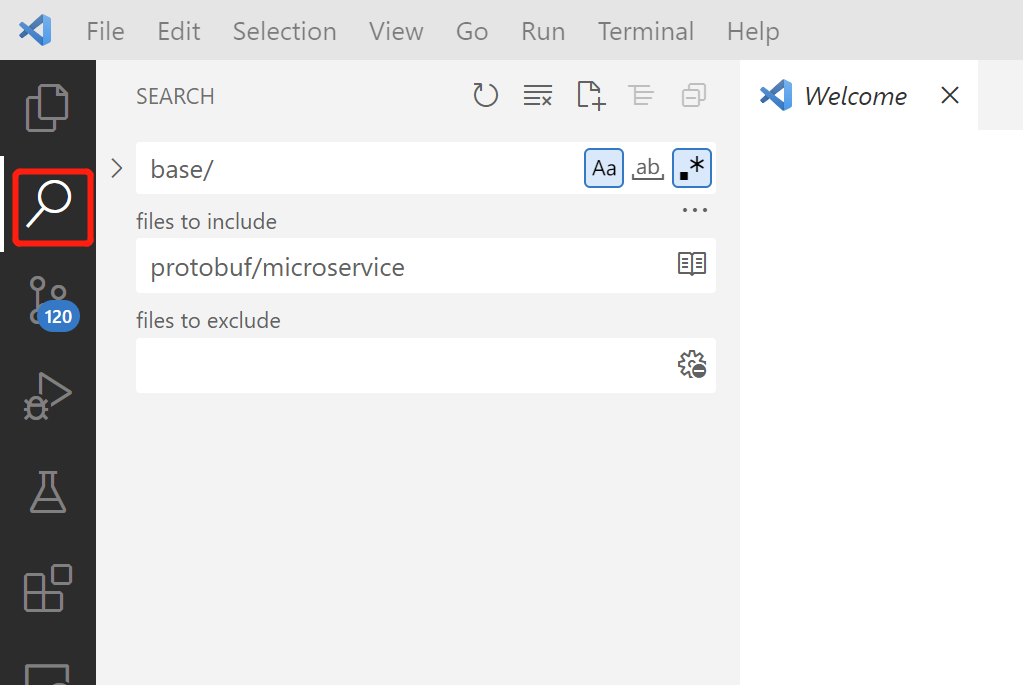Viewport: 1023px width, 685px height.
Task: Expand the Replace field chevron
Action: [x=117, y=168]
